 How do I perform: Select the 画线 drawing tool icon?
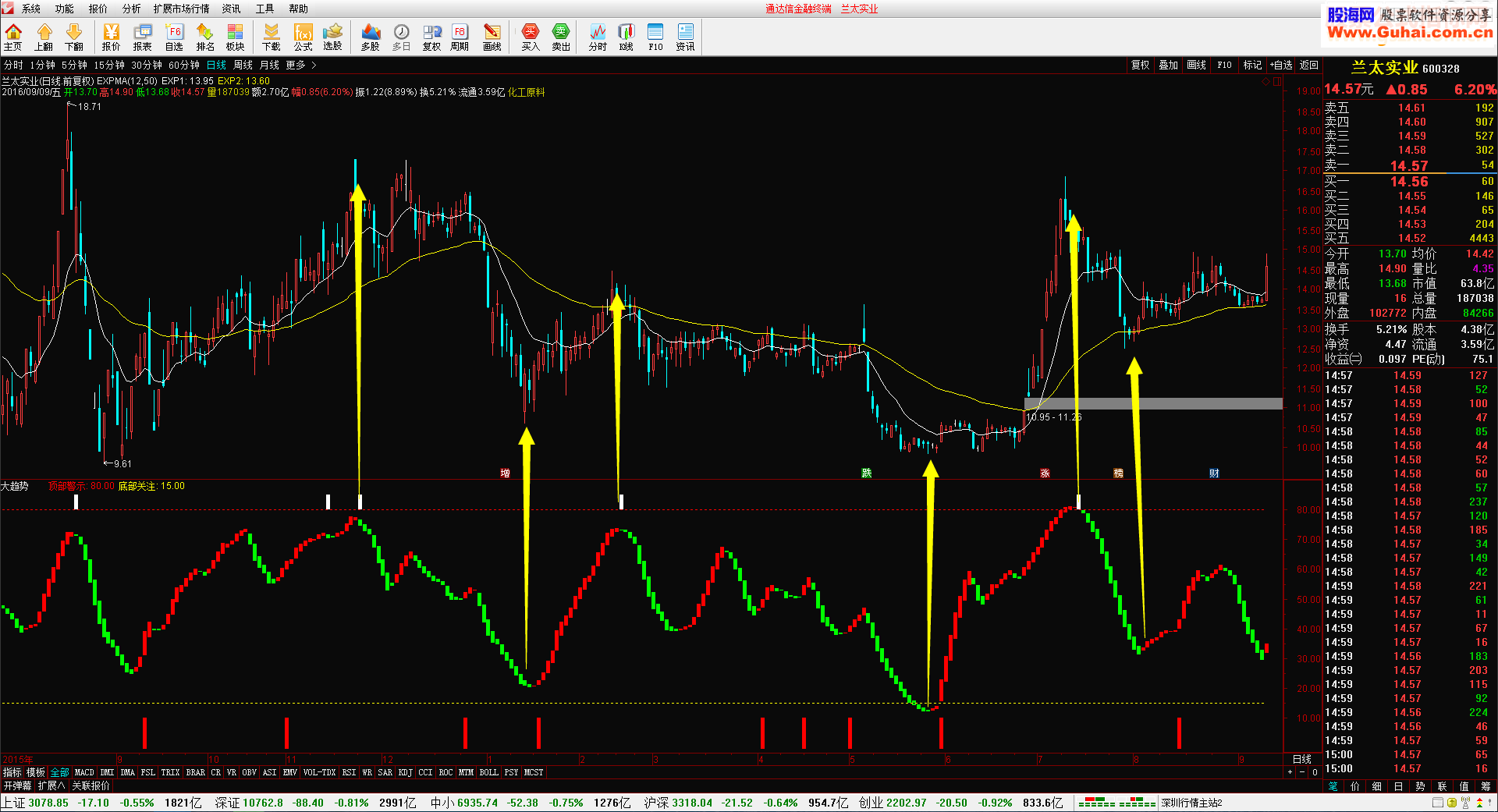click(492, 37)
